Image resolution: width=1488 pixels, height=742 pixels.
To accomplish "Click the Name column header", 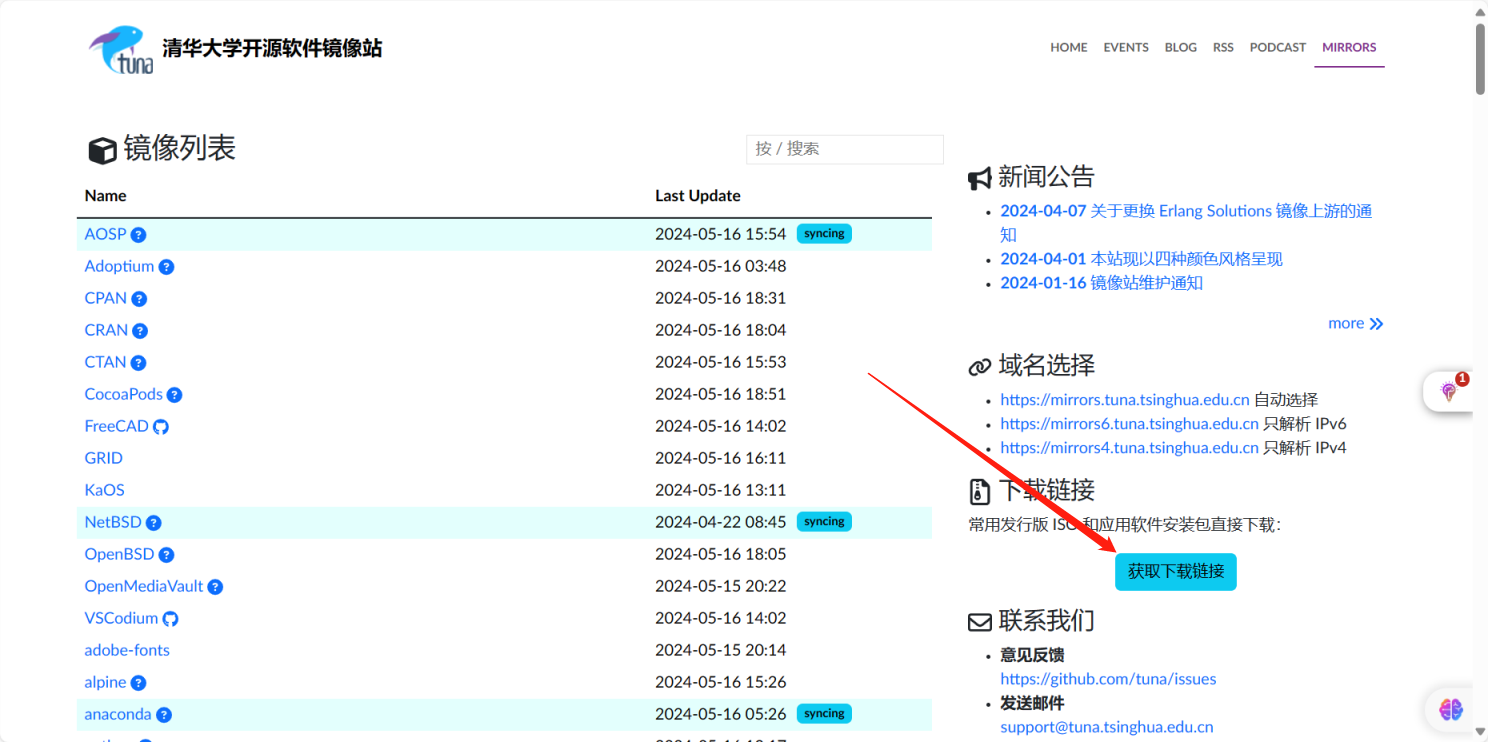I will tap(105, 196).
